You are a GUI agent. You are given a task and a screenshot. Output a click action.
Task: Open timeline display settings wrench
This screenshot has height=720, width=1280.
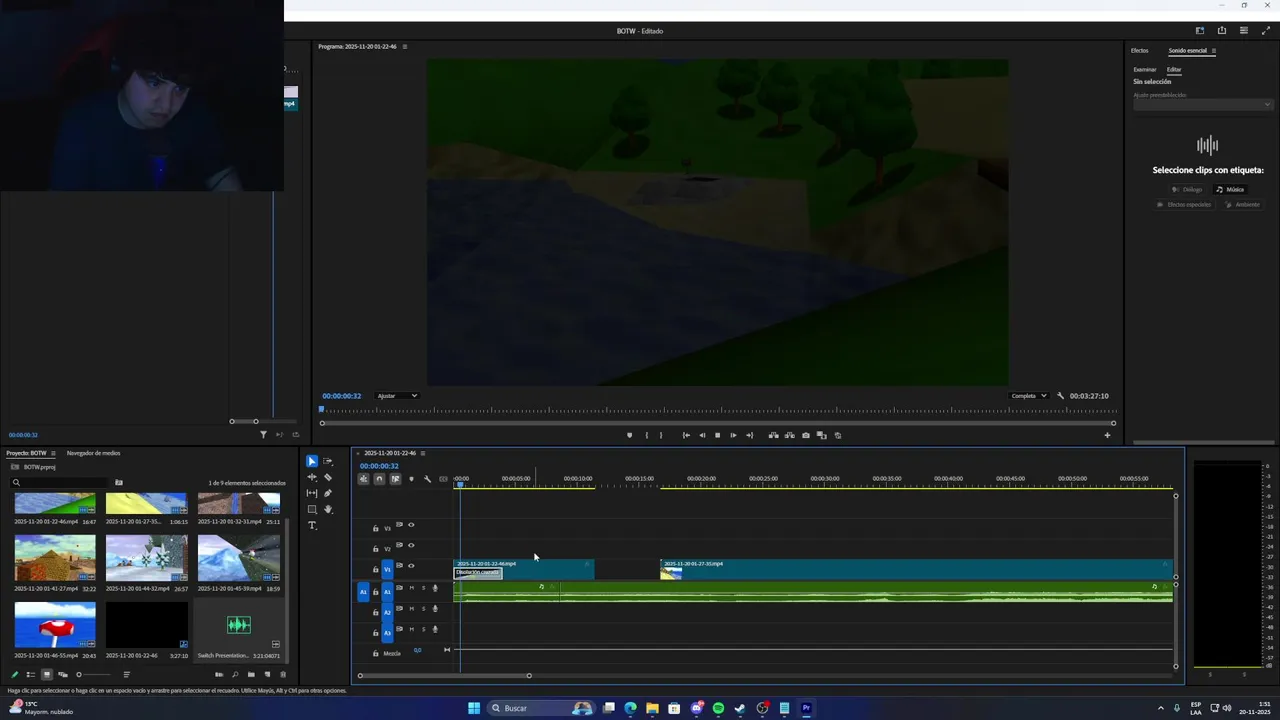click(428, 479)
